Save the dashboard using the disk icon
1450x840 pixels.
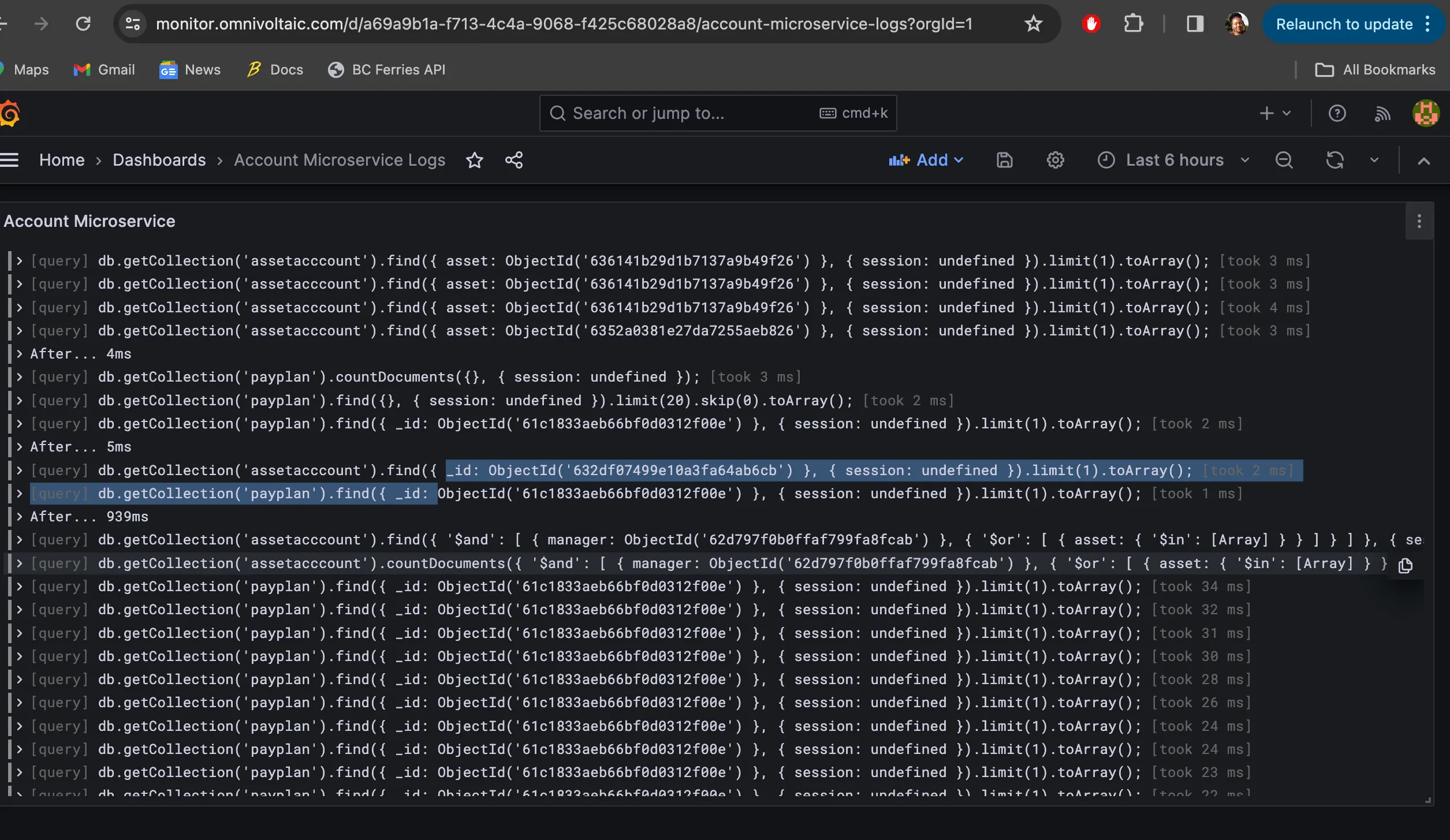(1004, 160)
